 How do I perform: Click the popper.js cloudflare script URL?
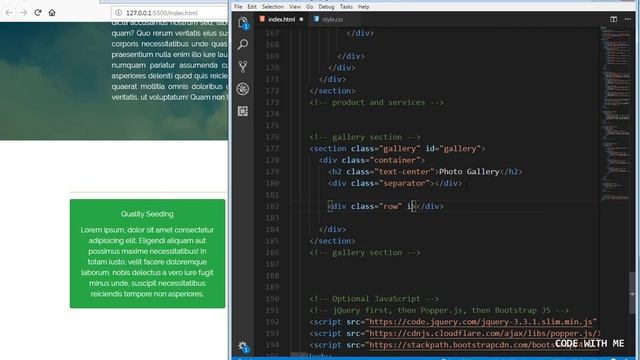(484, 333)
